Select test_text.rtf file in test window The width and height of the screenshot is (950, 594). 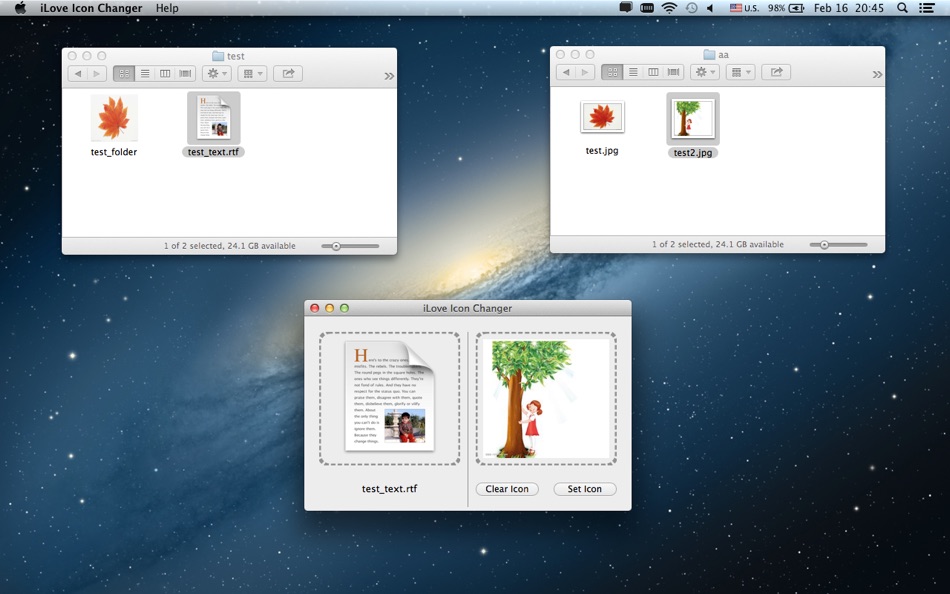point(213,125)
